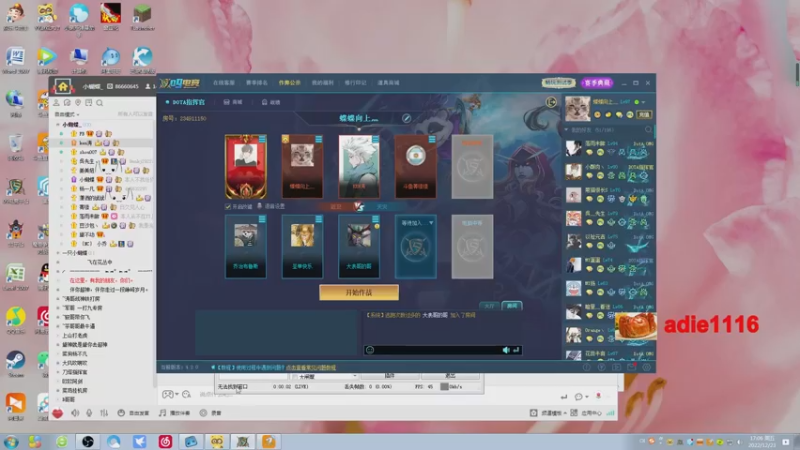The width and height of the screenshot is (800, 450).
Task: Click the 开始作战 start battle button
Action: [x=359, y=292]
